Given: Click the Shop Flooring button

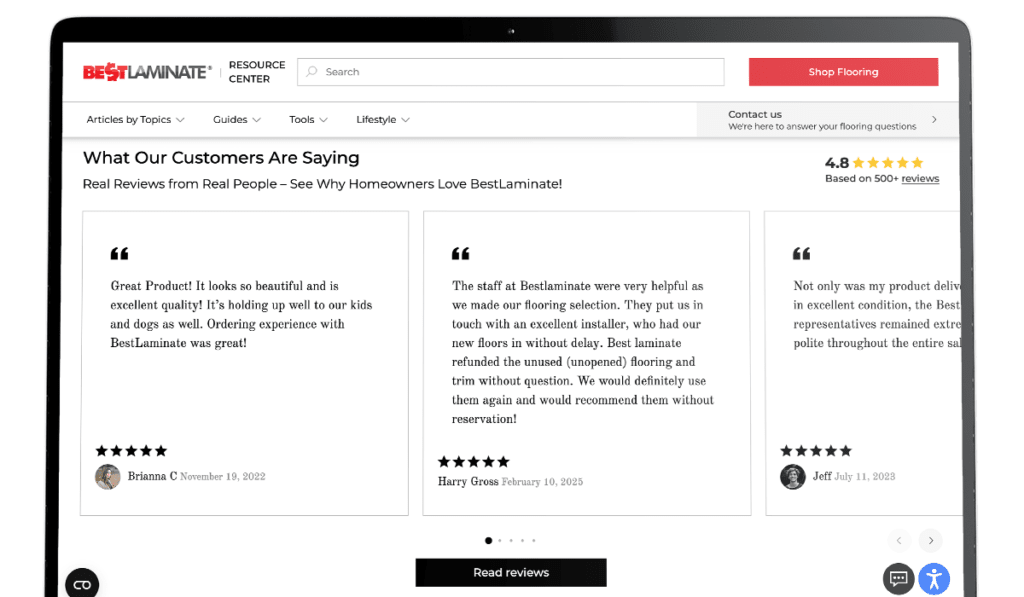Looking at the screenshot, I should [843, 72].
